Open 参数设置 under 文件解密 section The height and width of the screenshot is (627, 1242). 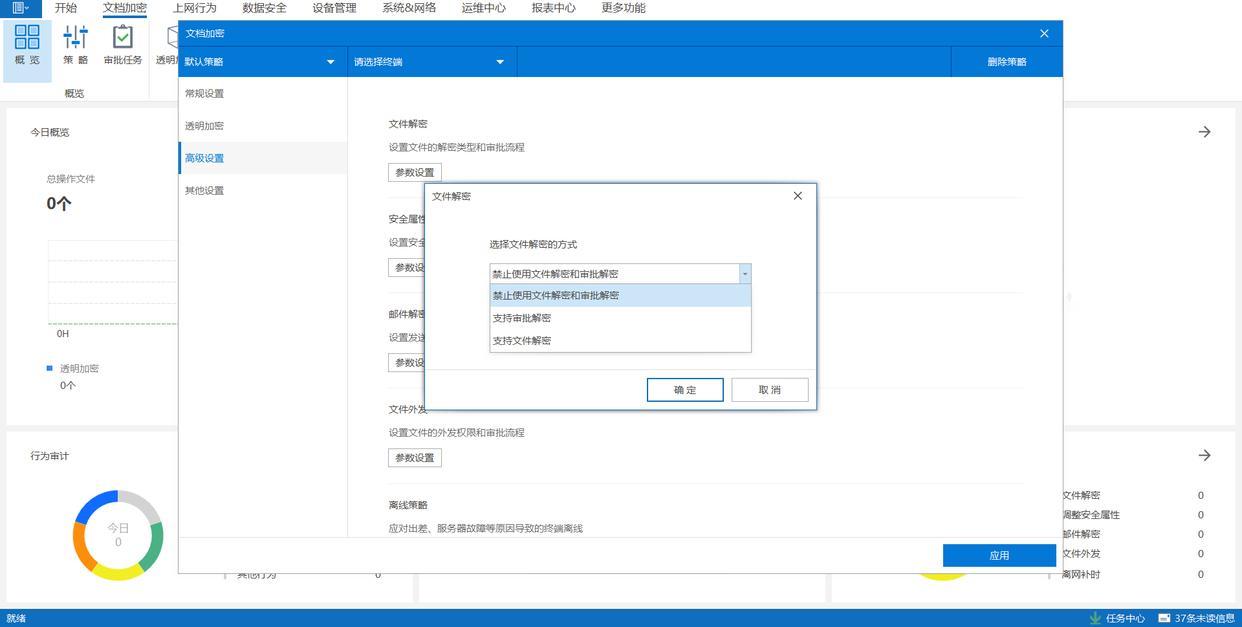pyautogui.click(x=415, y=172)
